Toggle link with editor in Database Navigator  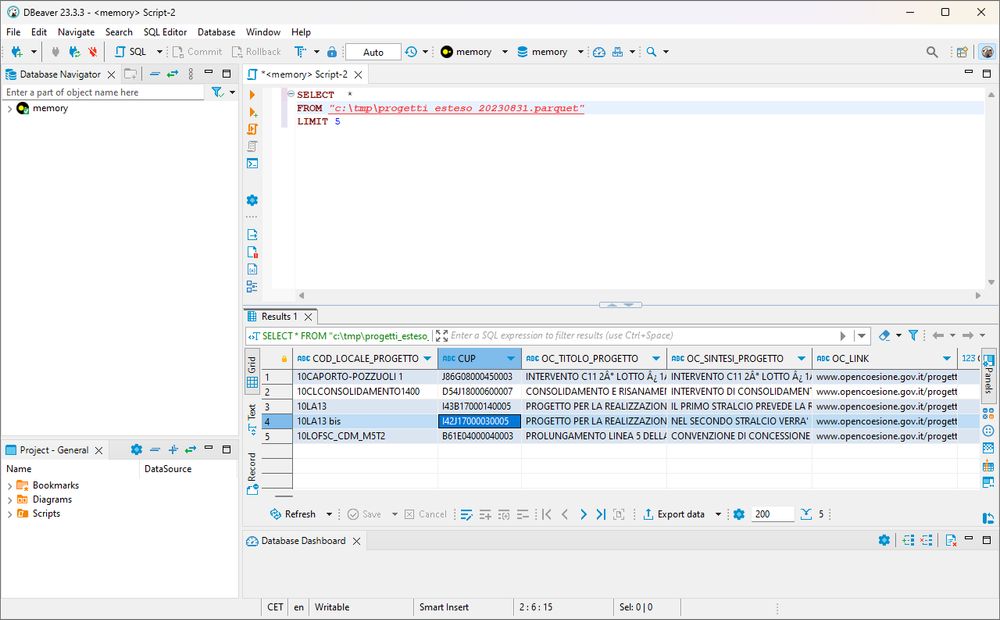tap(172, 74)
